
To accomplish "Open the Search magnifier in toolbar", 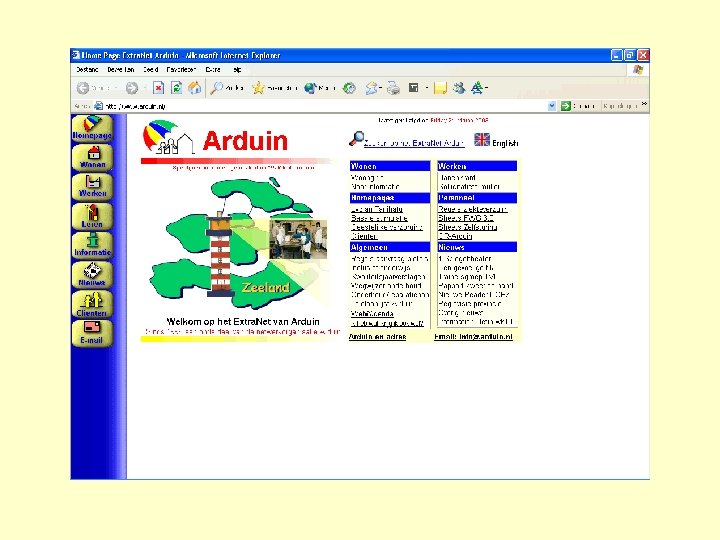I will point(227,88).
